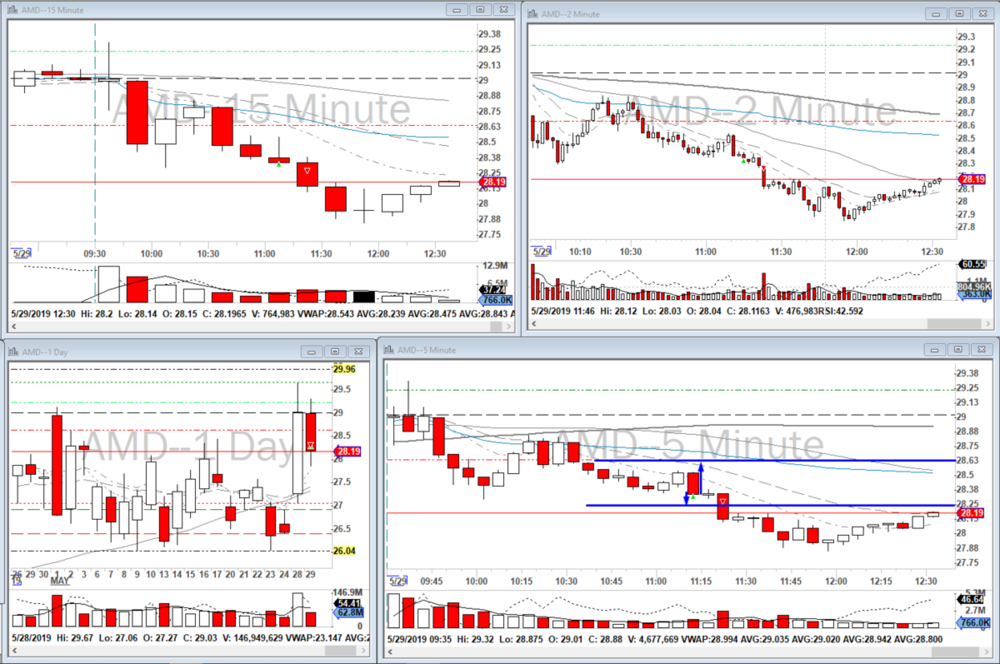Click the sell triangle marker on 5 Minute chart
Viewport: 1000px width, 664px height.
click(723, 499)
